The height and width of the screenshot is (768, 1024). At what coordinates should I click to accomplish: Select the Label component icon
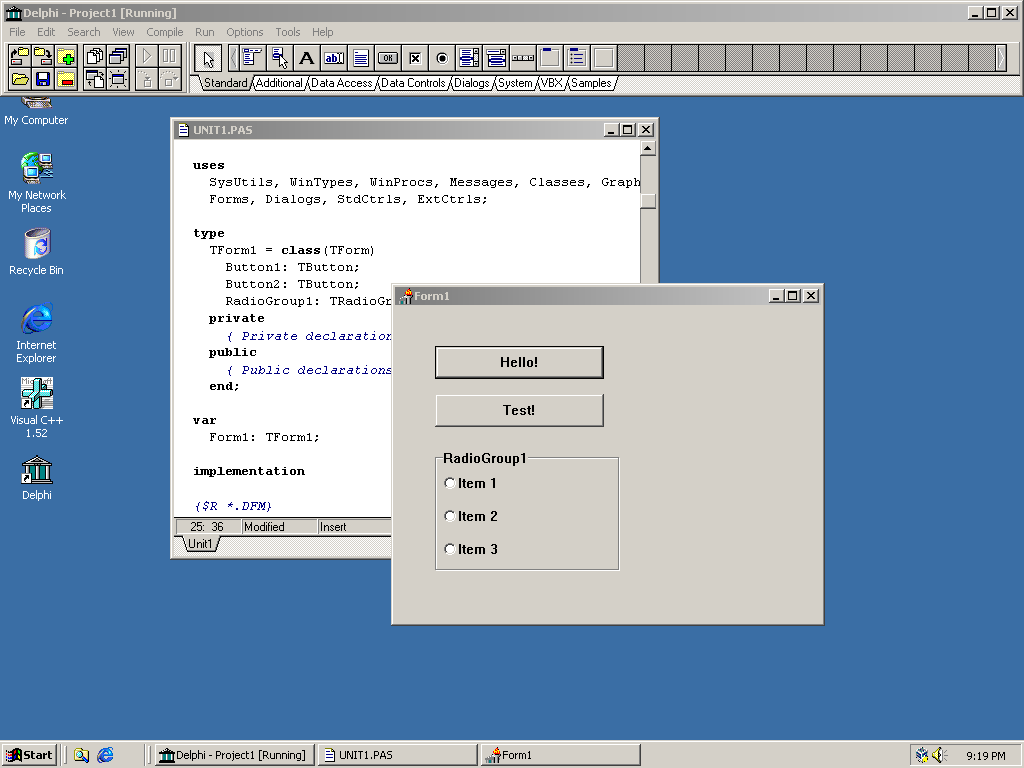point(306,58)
